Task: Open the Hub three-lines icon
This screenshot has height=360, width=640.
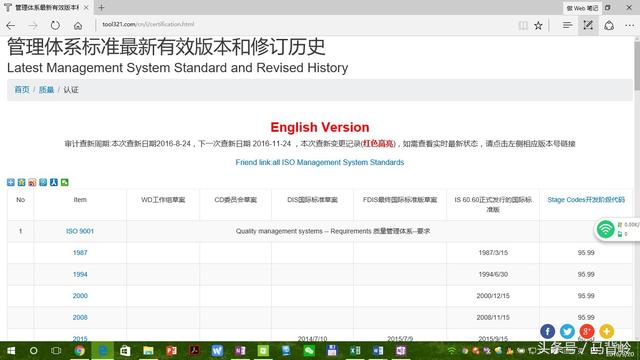Action: coord(567,25)
